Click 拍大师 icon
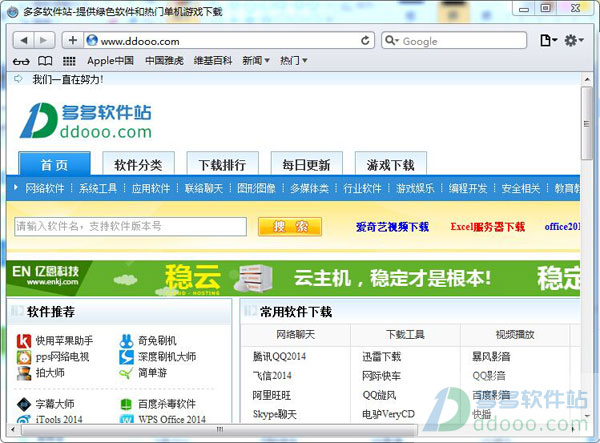This screenshot has height=443, width=600. click(x=24, y=373)
